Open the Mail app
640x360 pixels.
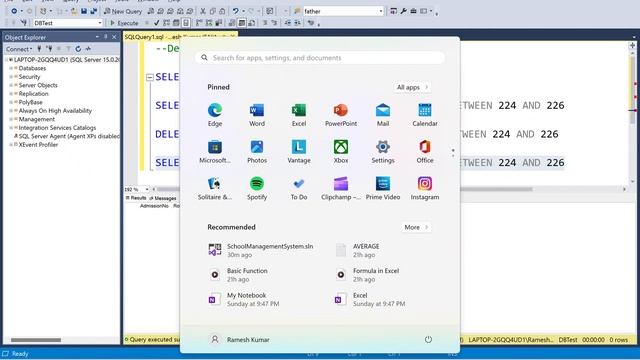coord(383,115)
